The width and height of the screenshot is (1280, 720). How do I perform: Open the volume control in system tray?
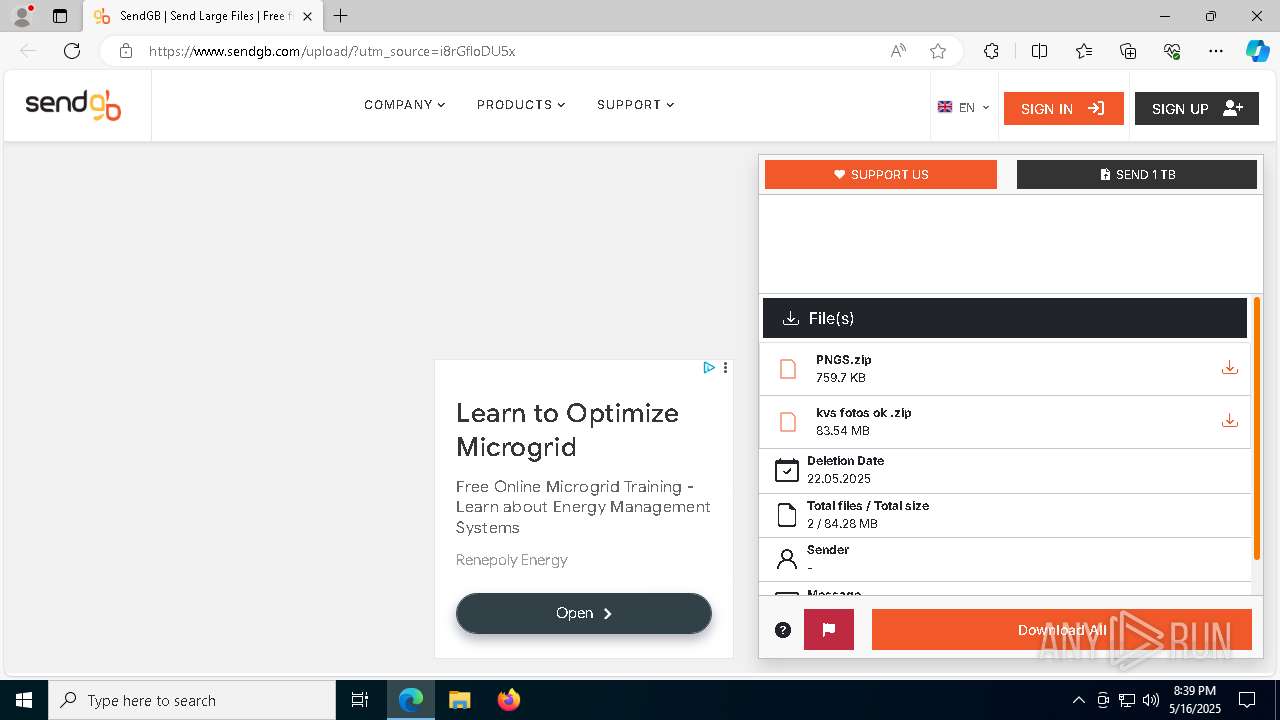tap(1150, 700)
